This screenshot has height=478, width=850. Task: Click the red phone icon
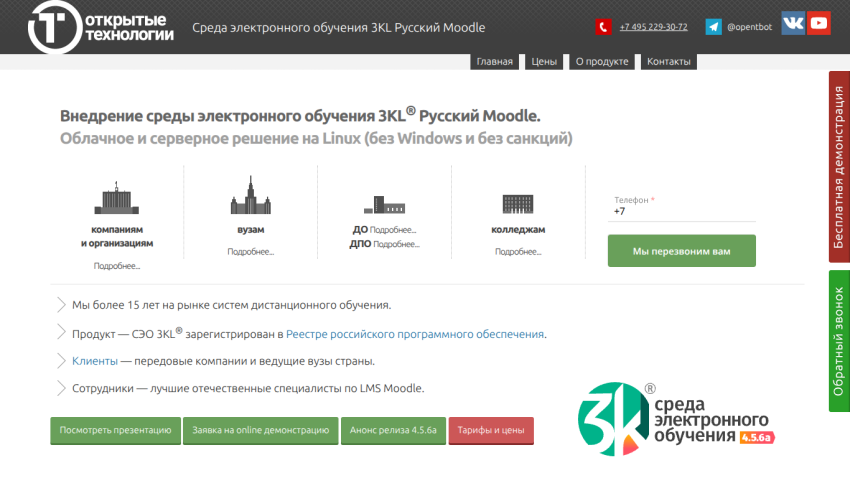(603, 27)
